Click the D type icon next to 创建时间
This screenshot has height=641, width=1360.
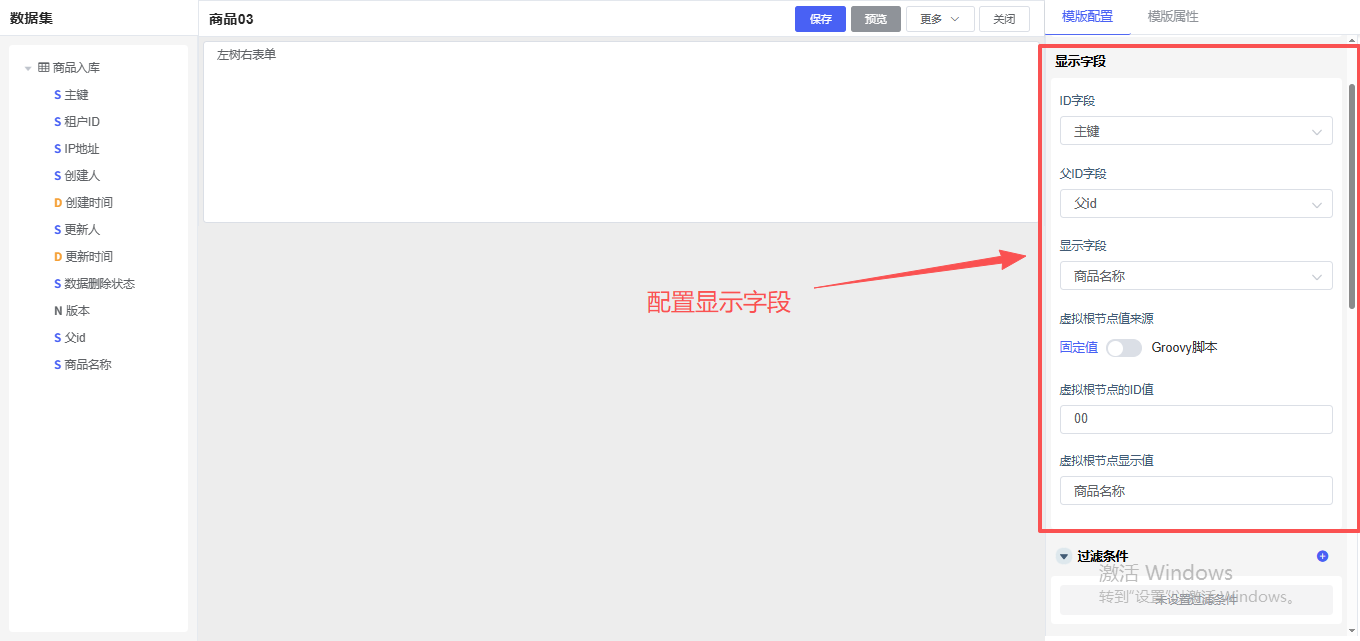coord(58,203)
